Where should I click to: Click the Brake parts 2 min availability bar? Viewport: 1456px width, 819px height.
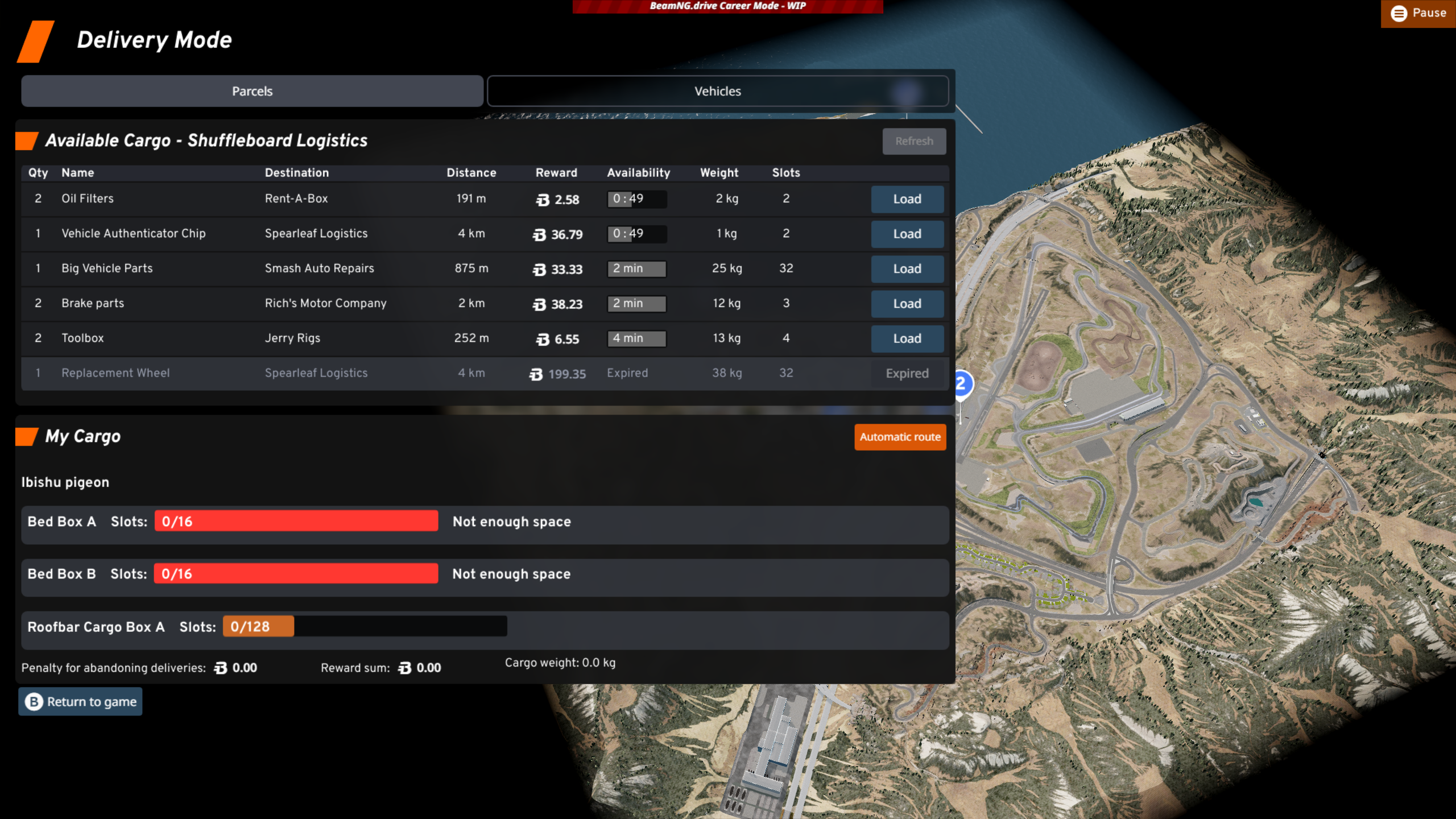[637, 304]
